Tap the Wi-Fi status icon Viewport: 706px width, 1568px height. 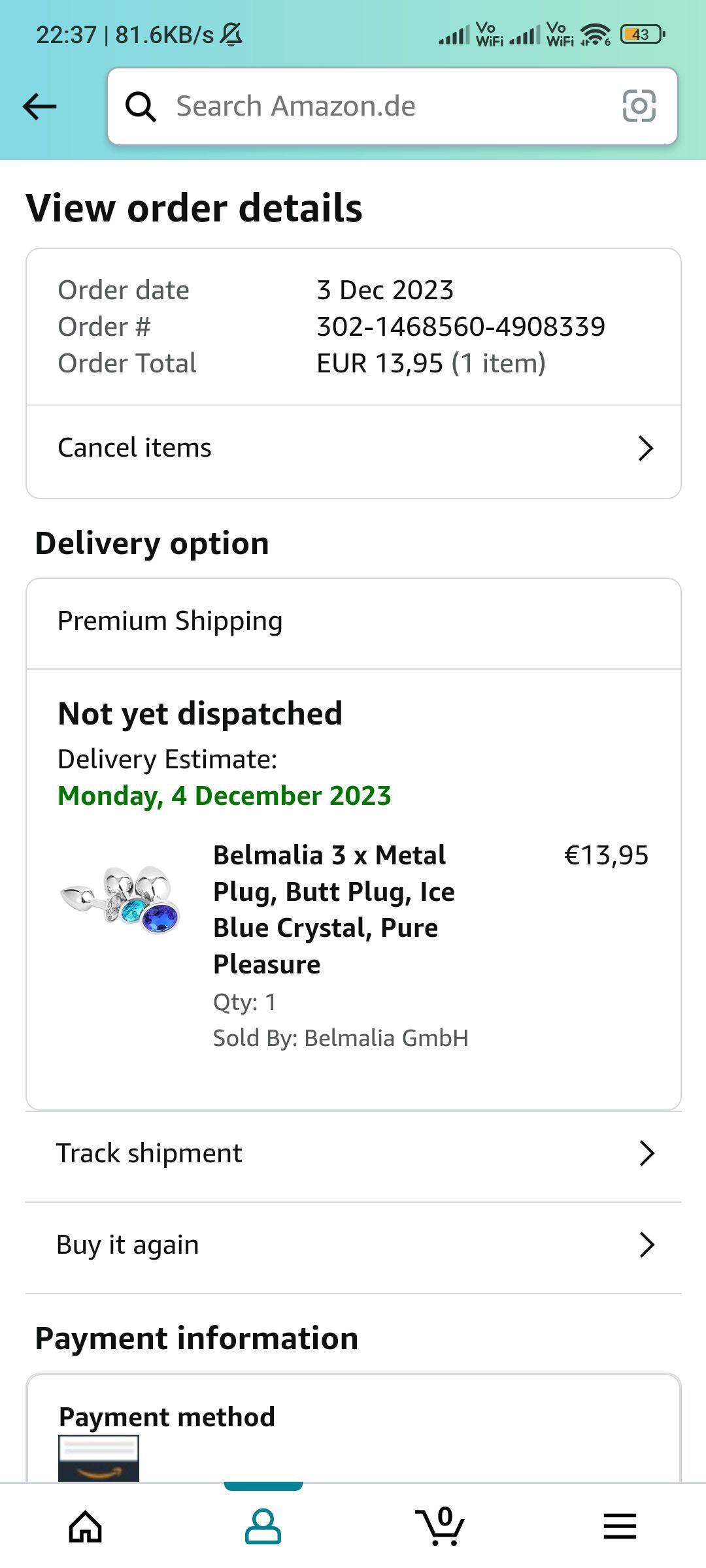[595, 35]
